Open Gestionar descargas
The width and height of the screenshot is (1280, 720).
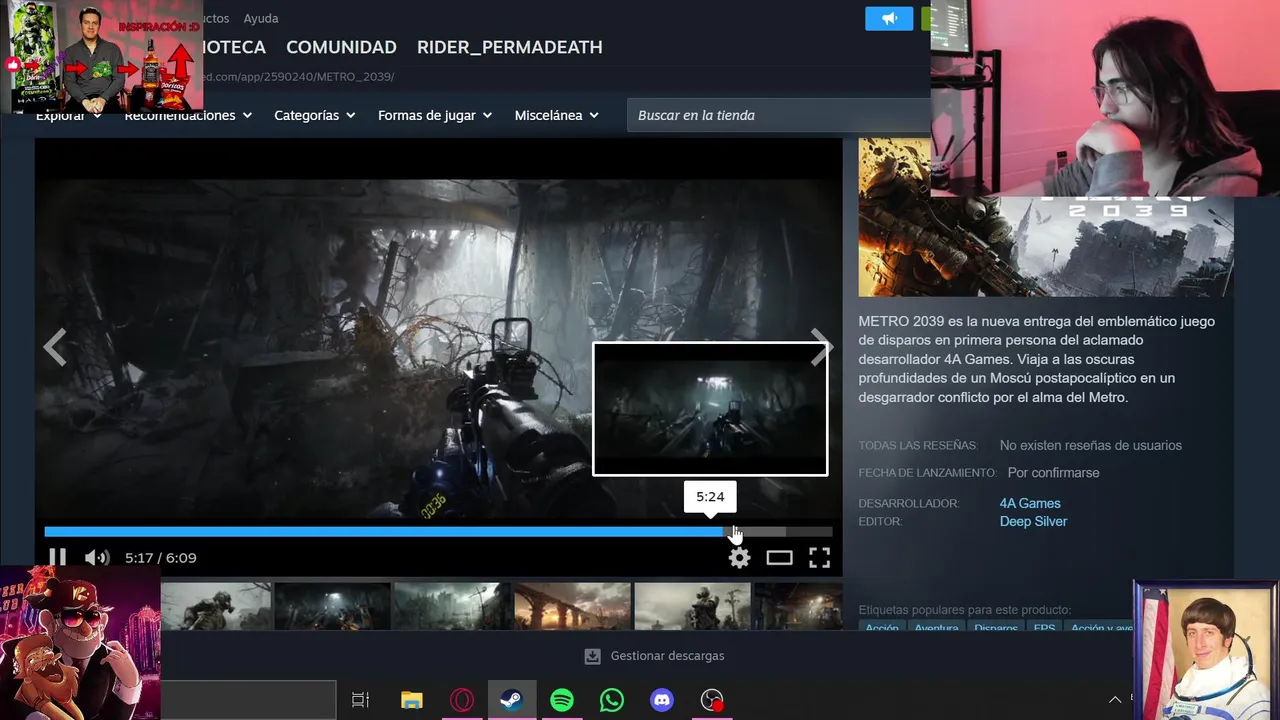tap(654, 656)
